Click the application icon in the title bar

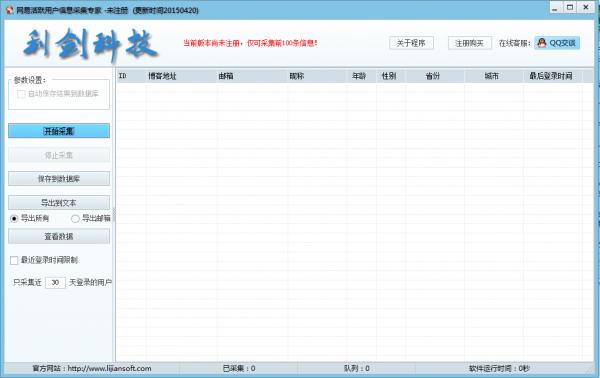(10, 10)
